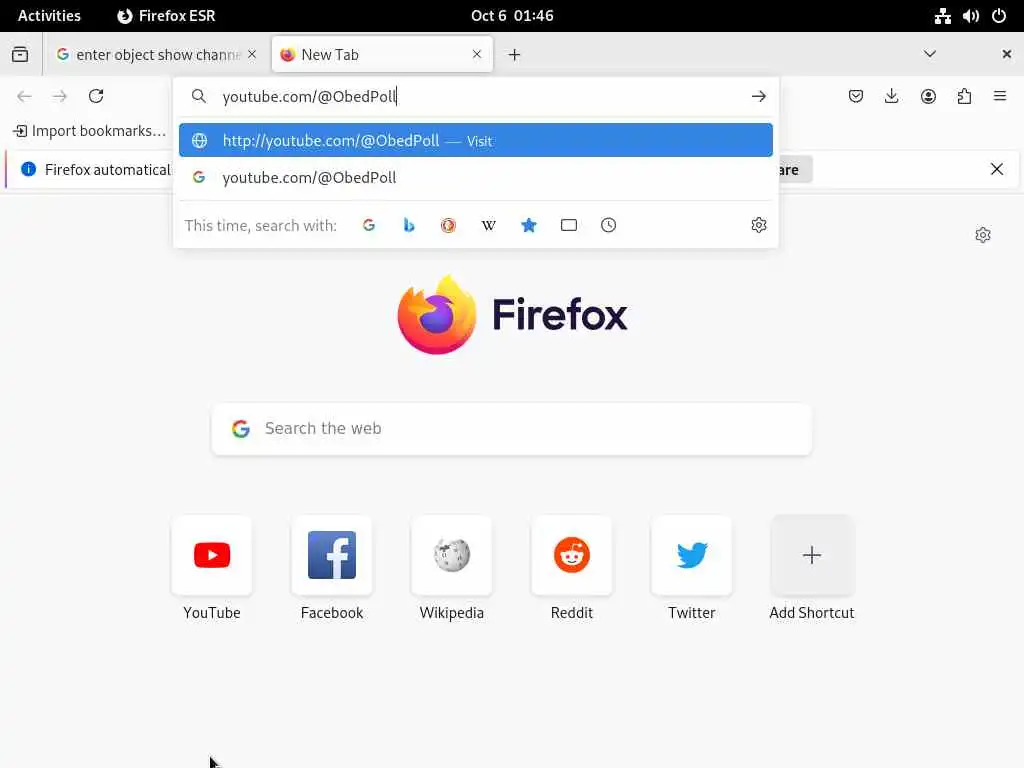
Task: Open the Downloads panel
Action: pyautogui.click(x=891, y=97)
